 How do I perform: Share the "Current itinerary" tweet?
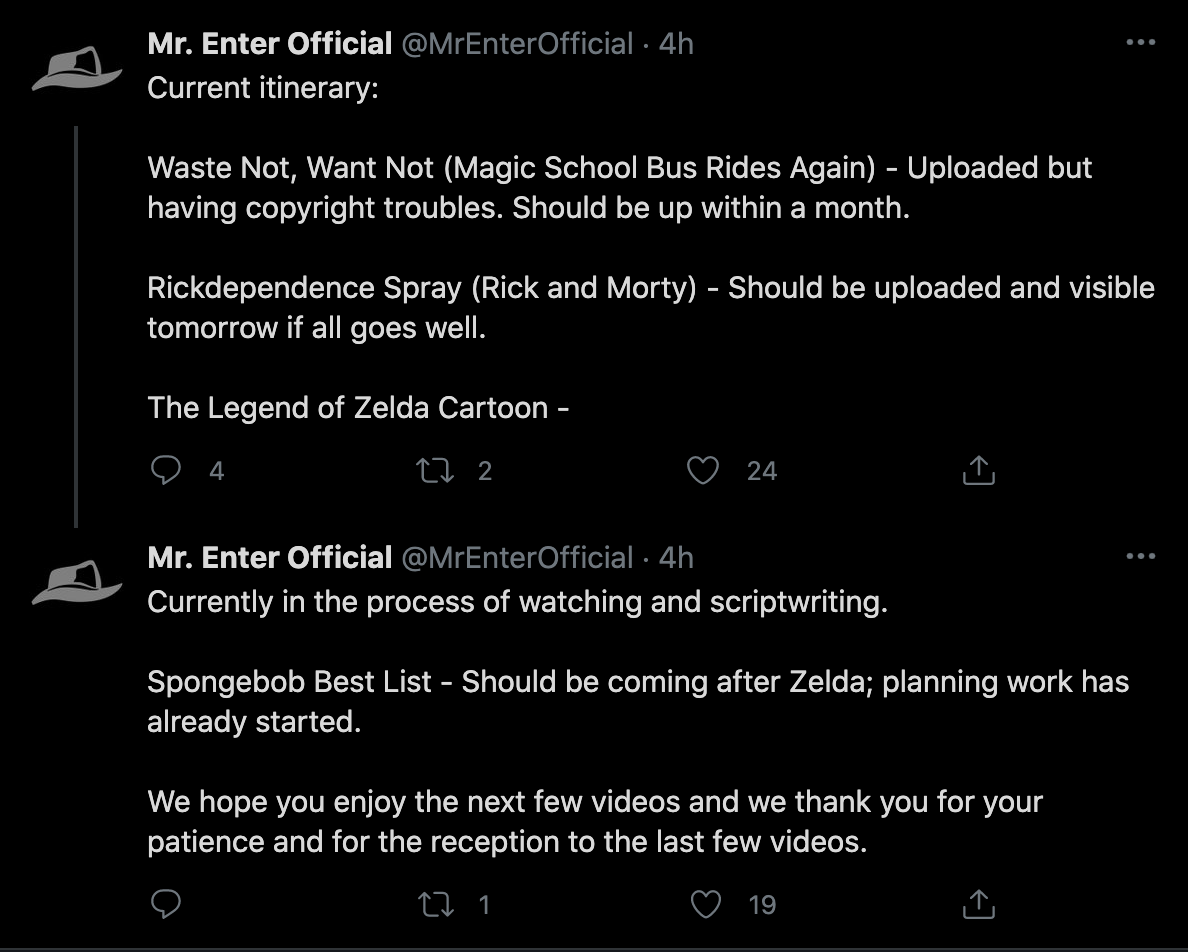click(978, 470)
